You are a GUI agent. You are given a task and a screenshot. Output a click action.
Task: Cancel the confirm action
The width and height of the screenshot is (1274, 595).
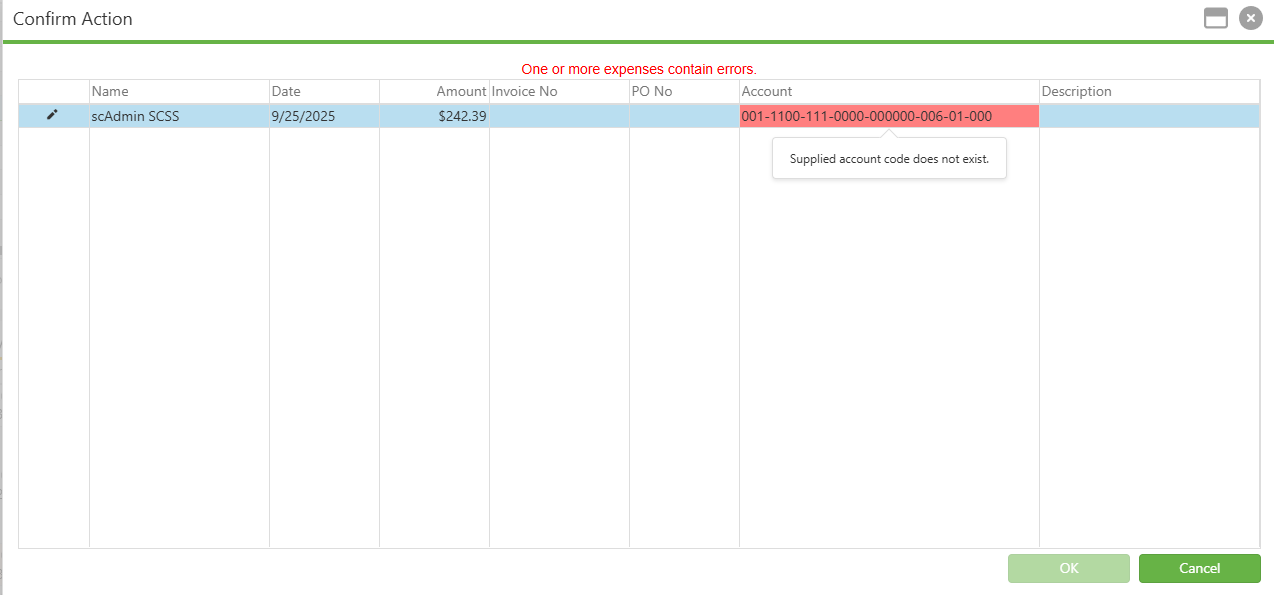click(1199, 568)
